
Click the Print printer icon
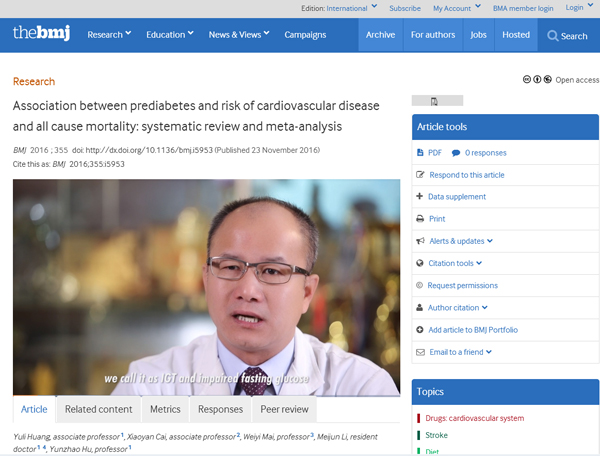[x=420, y=219]
